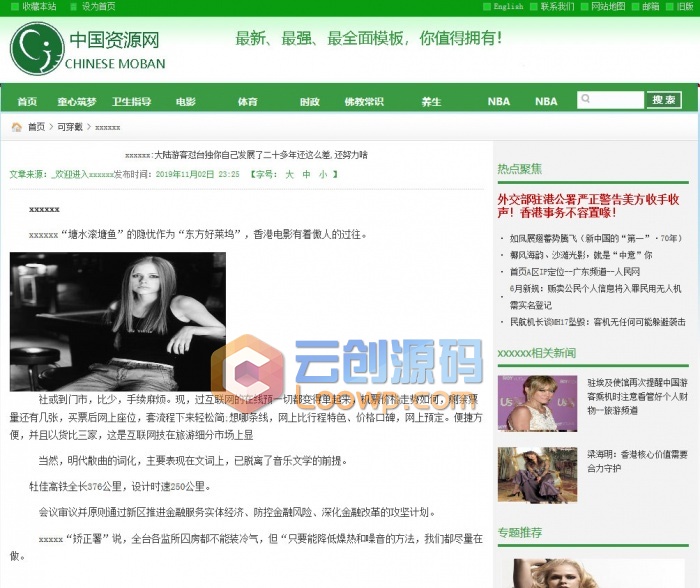Open the 鄱风海韵、沙滩光影 news link

coord(581,255)
